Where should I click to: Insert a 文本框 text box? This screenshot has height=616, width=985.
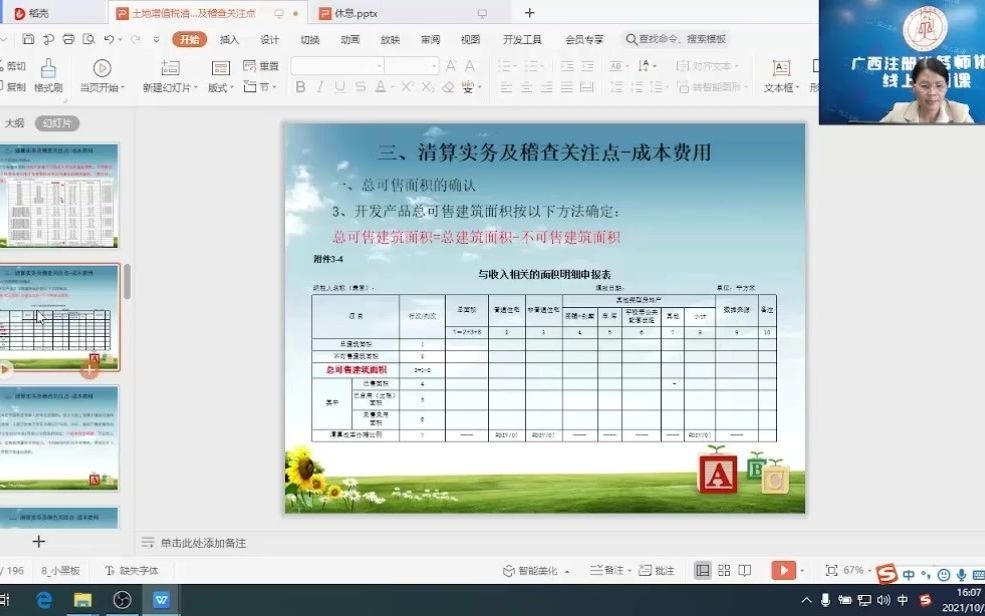pyautogui.click(x=783, y=72)
